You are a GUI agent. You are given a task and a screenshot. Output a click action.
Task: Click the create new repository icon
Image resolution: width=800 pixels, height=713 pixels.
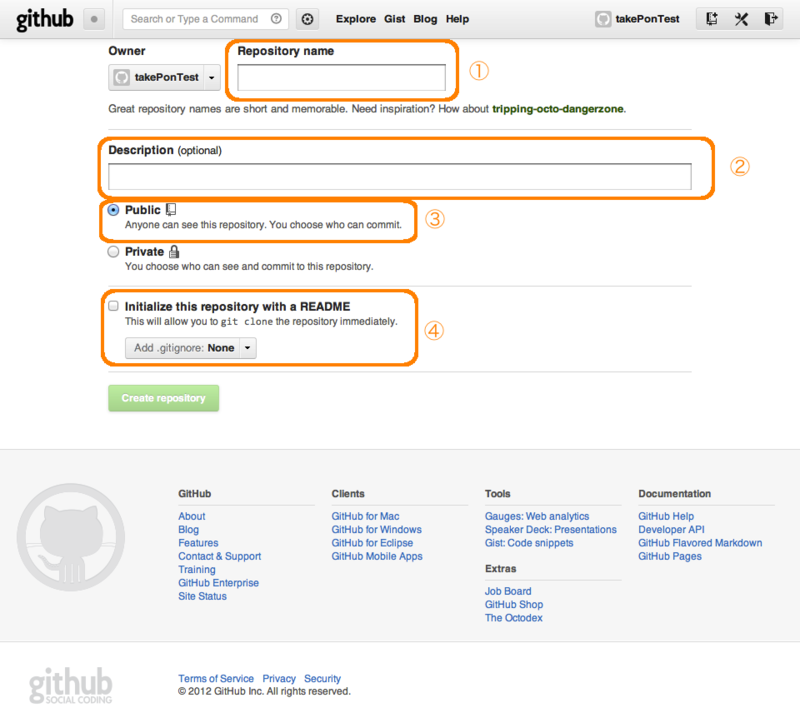[711, 19]
